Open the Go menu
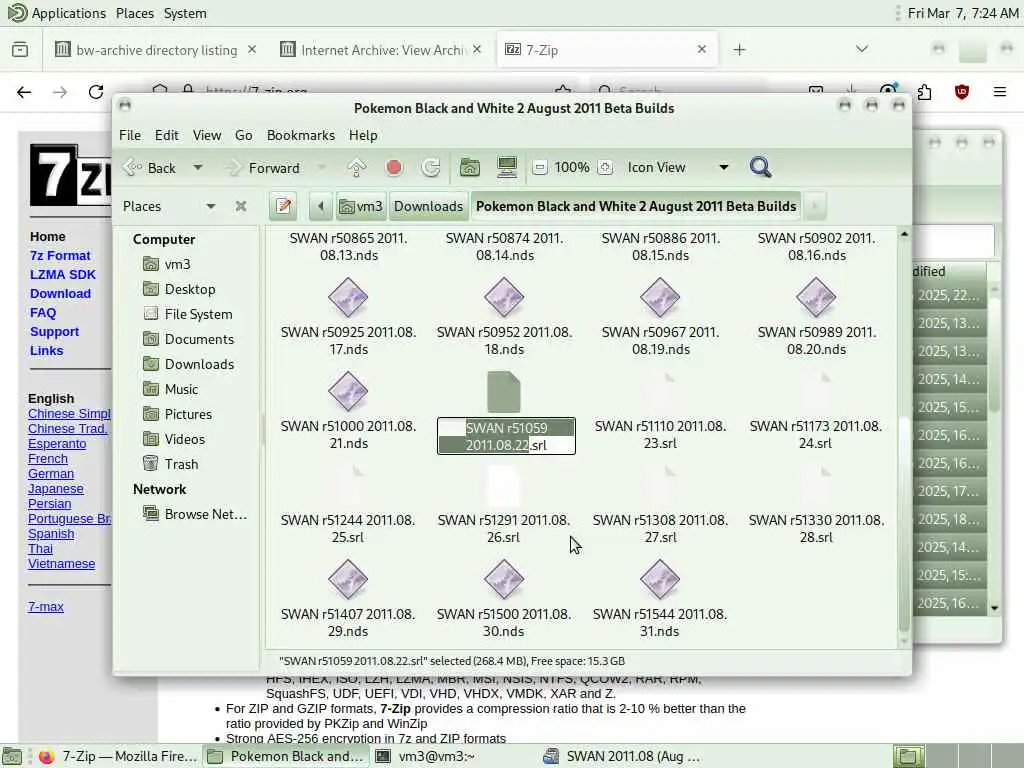 244,135
